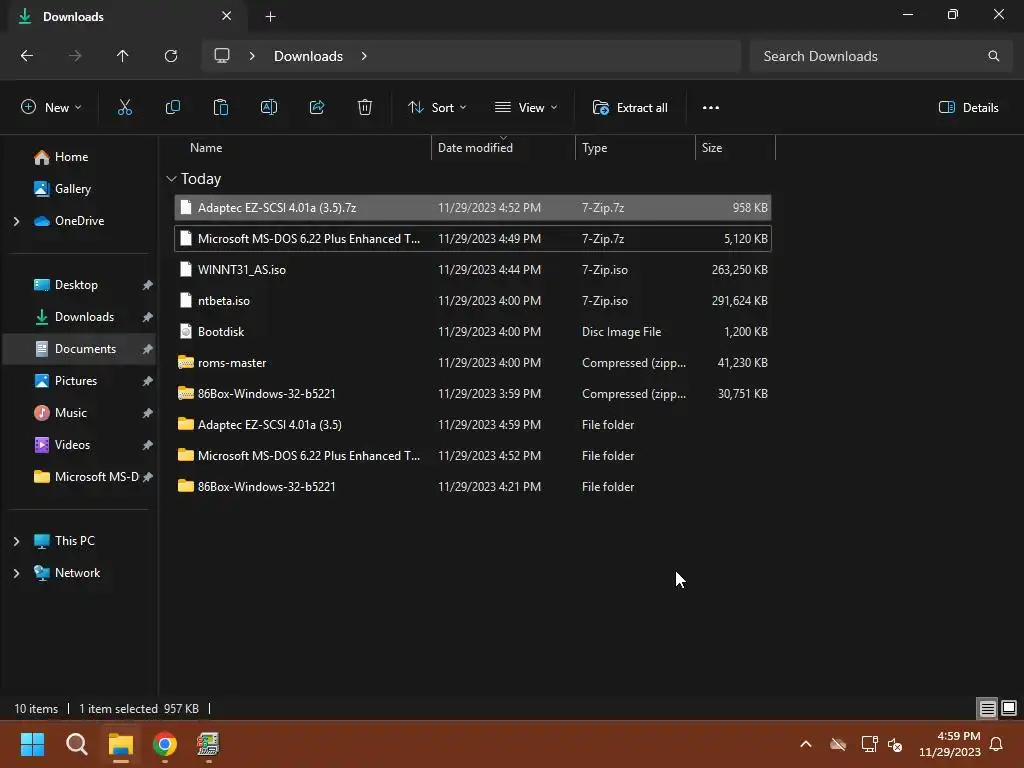Image resolution: width=1024 pixels, height=768 pixels.
Task: Click the search magnifier in Search Downloads
Action: point(993,56)
